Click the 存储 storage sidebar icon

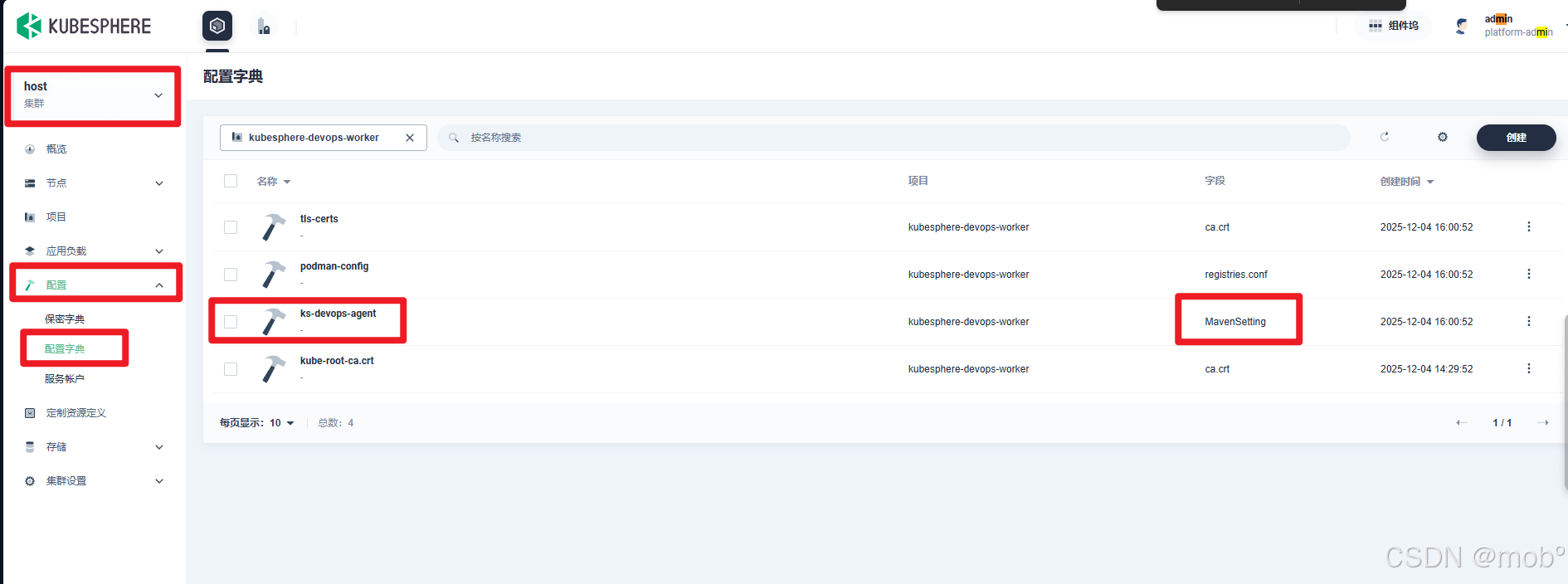(x=30, y=447)
